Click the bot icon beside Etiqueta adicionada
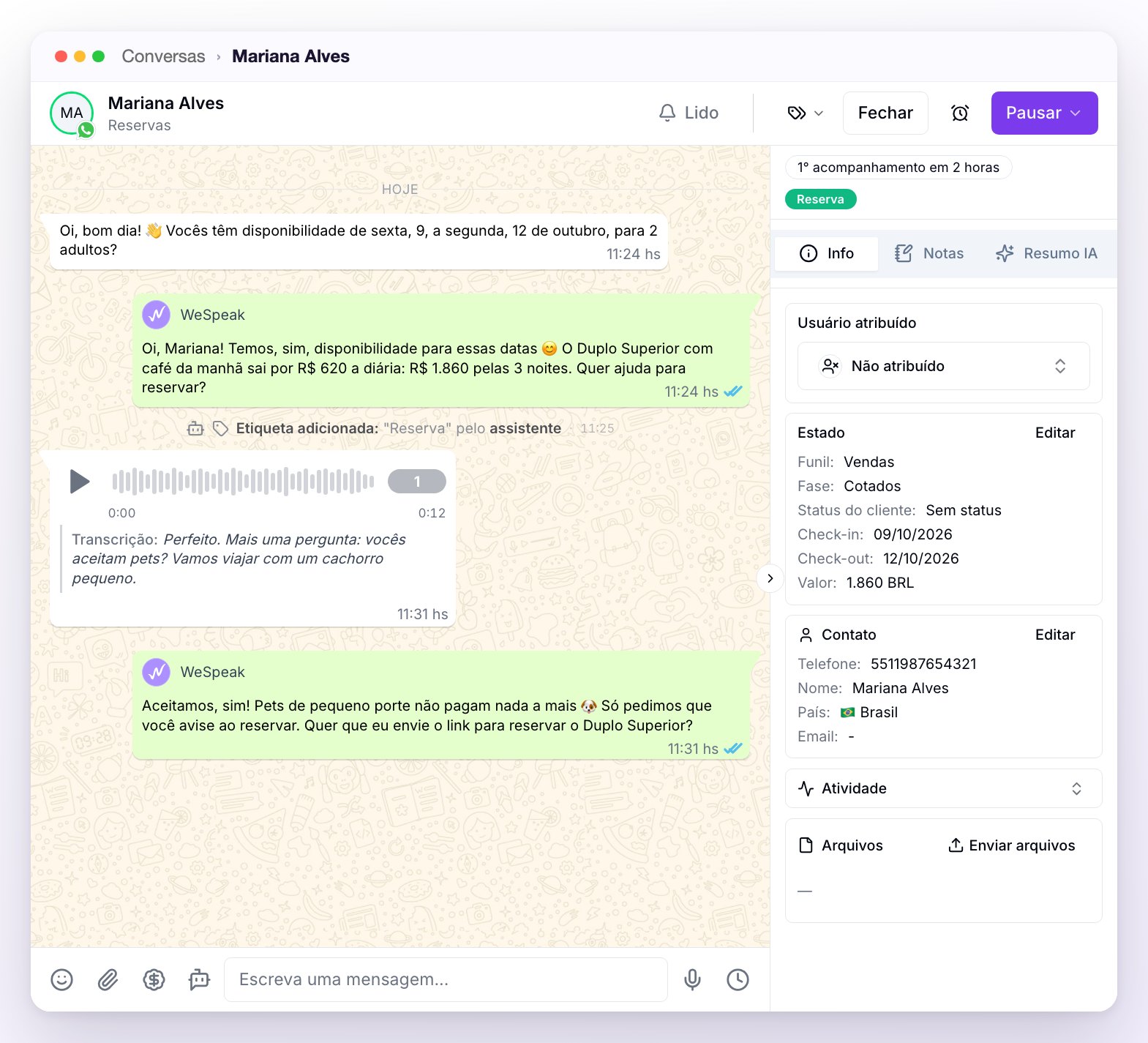 [x=195, y=428]
